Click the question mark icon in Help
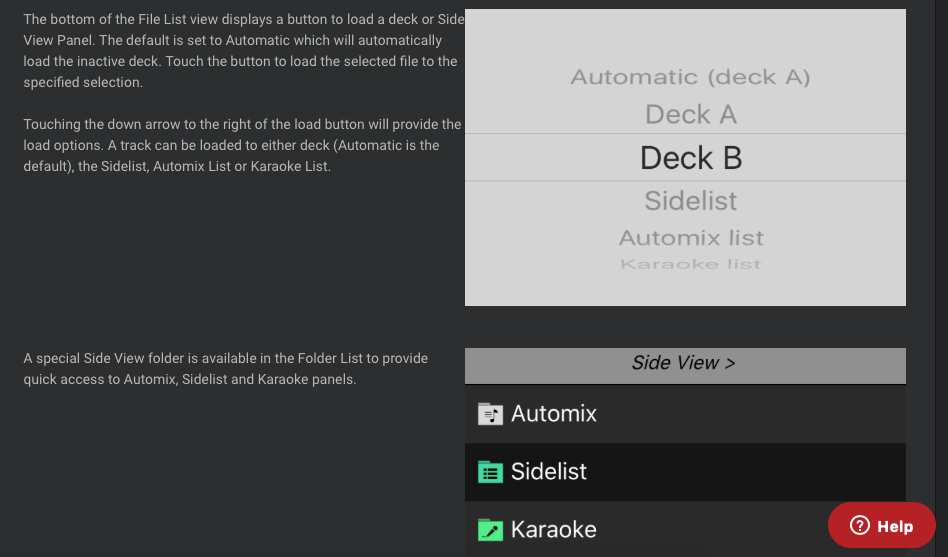This screenshot has width=948, height=557. [860, 525]
